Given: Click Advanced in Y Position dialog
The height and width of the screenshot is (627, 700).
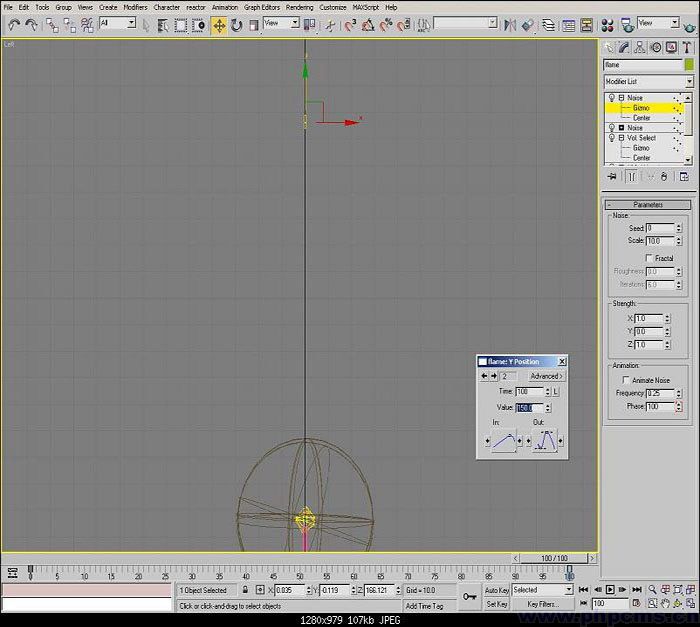Looking at the screenshot, I should (546, 376).
